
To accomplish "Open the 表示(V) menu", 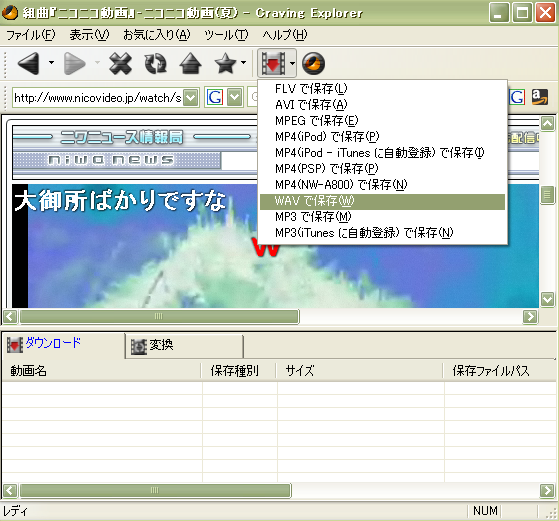I will (89, 35).
